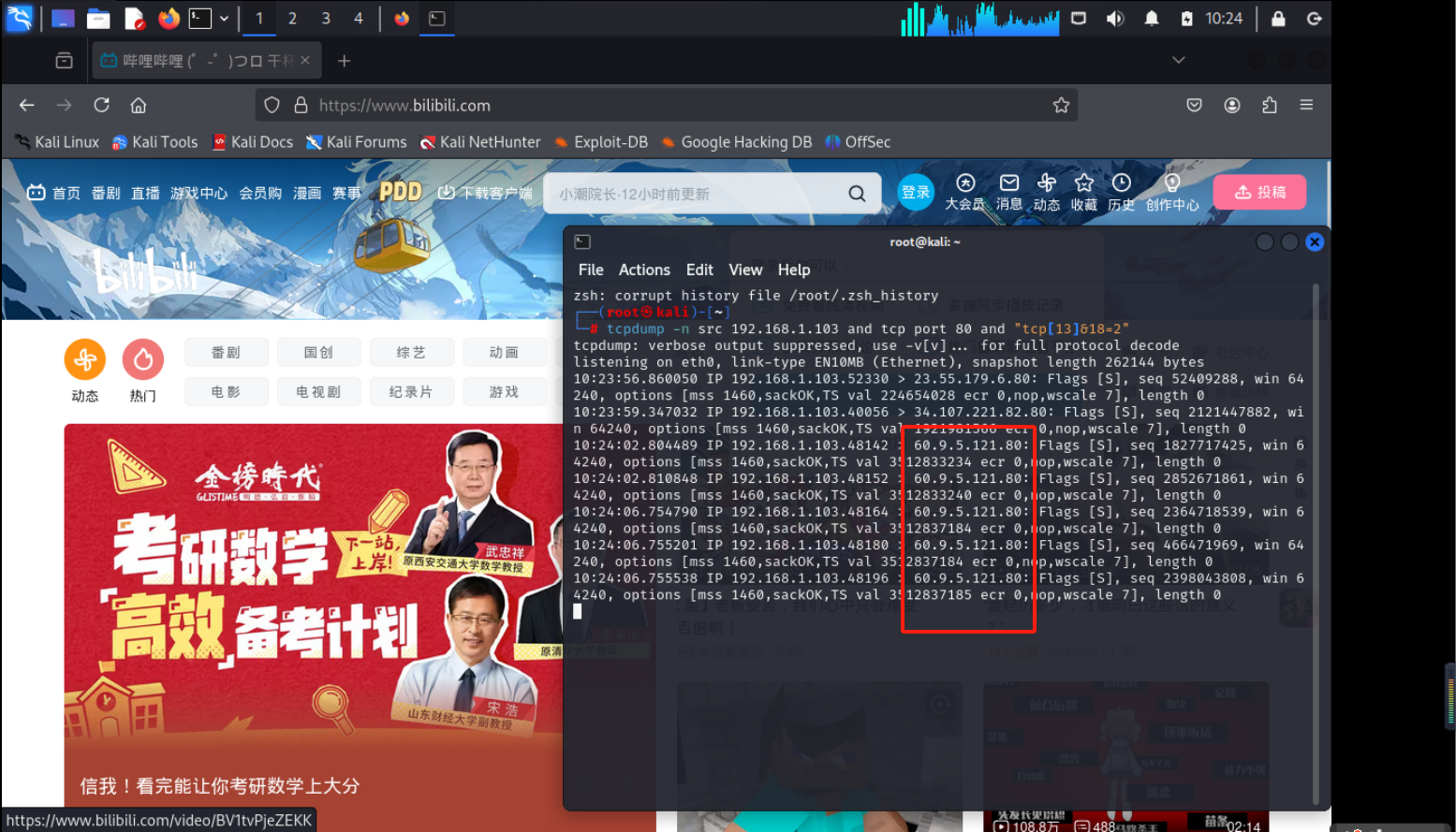The height and width of the screenshot is (832, 1456).
Task: Click 直播 in bilibili top nav
Action: click(145, 193)
